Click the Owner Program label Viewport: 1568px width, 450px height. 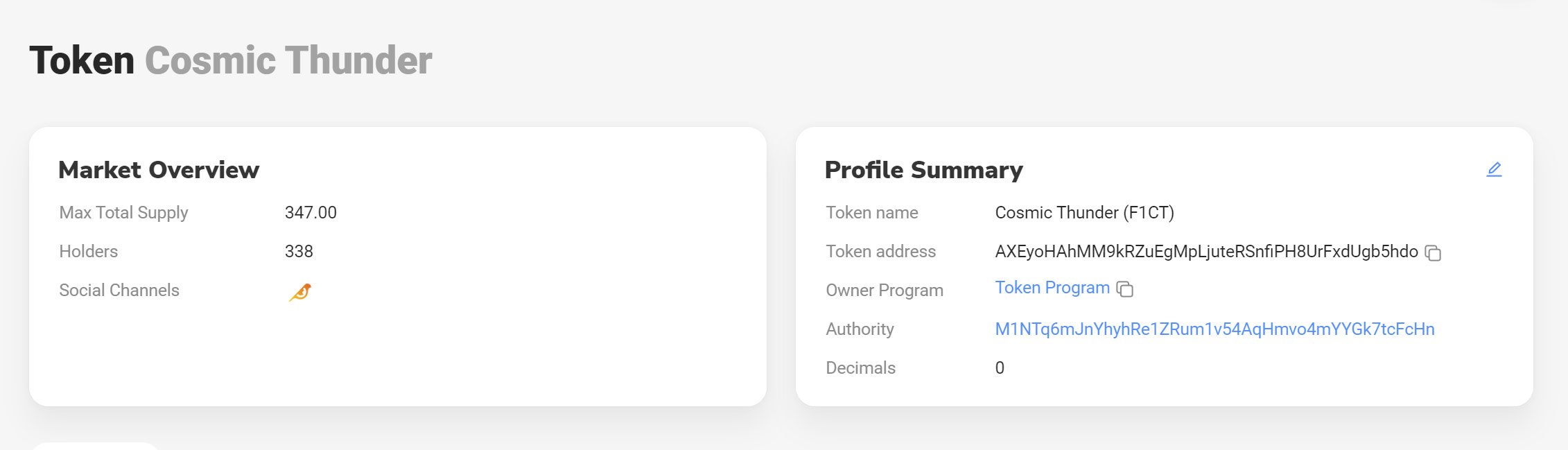click(884, 291)
